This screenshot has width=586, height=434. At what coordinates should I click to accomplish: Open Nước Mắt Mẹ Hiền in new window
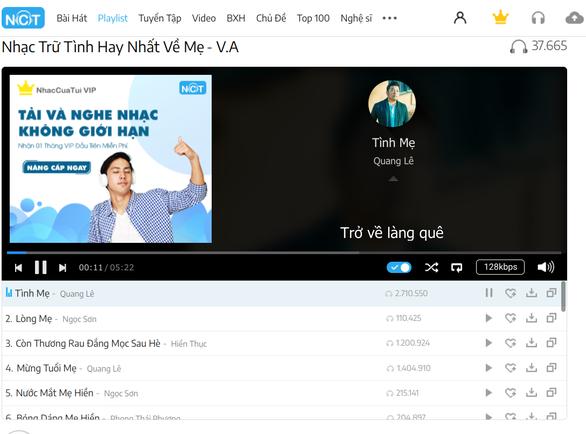(552, 393)
